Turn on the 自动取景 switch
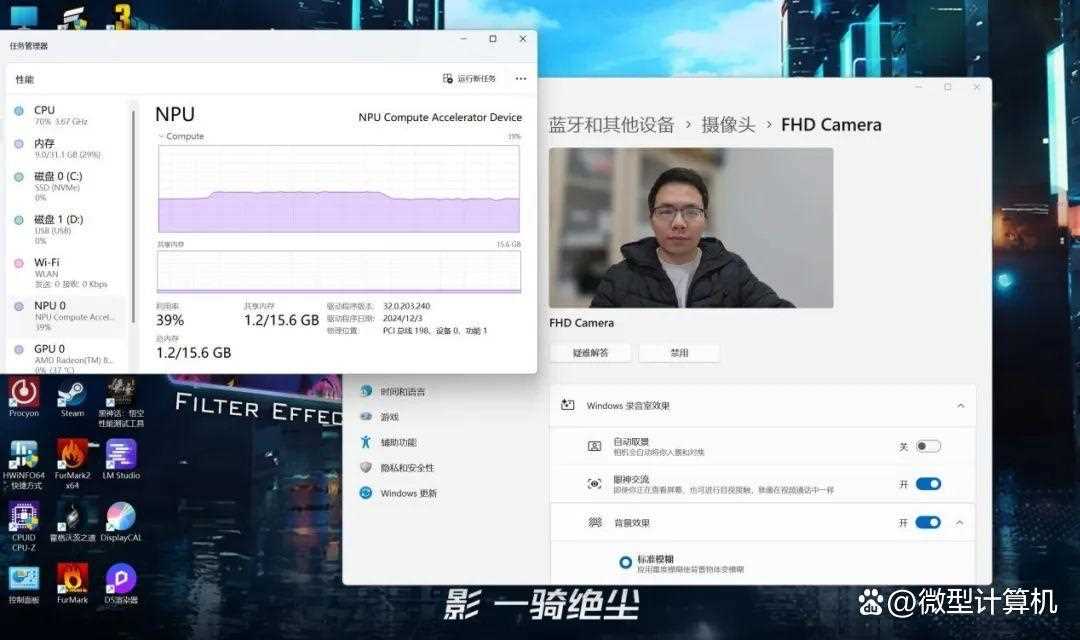Image resolution: width=1080 pixels, height=640 pixels. click(928, 446)
